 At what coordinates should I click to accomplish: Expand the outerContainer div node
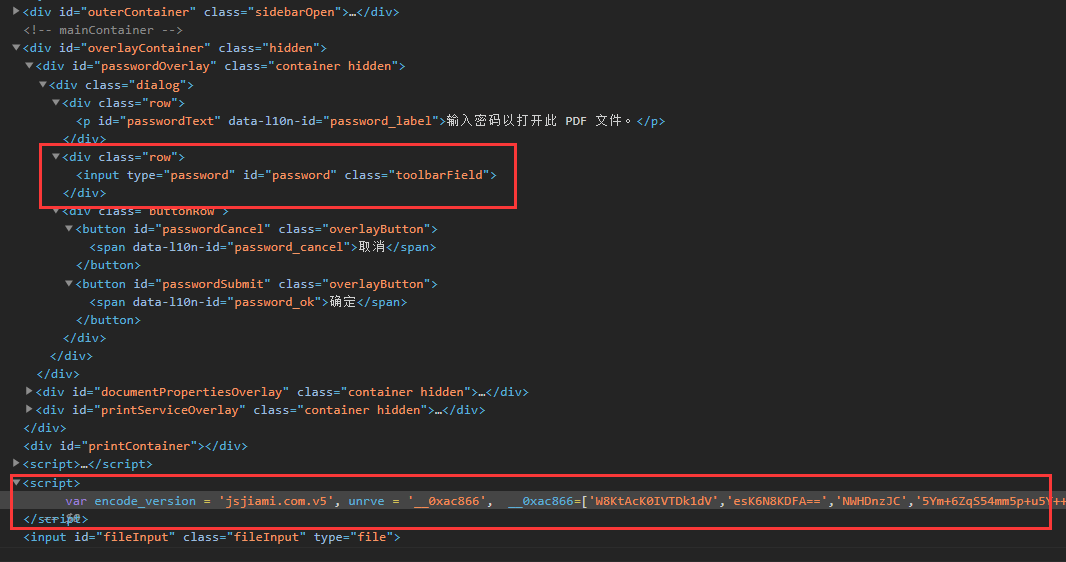tap(16, 12)
